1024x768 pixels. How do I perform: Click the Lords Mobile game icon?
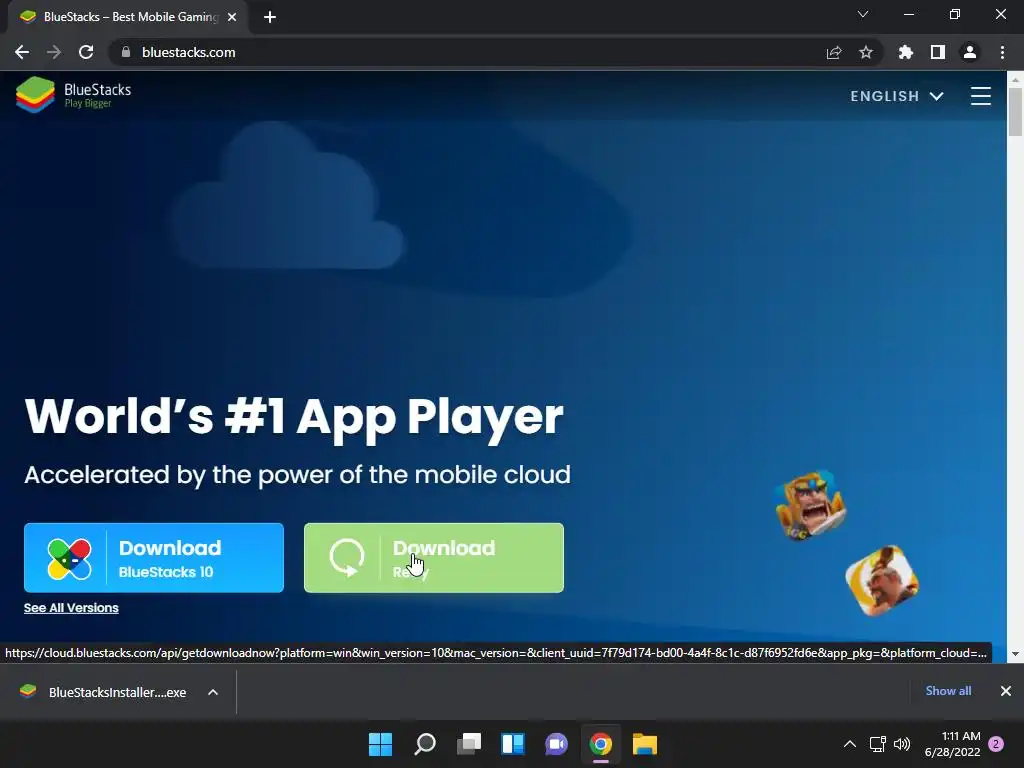810,505
